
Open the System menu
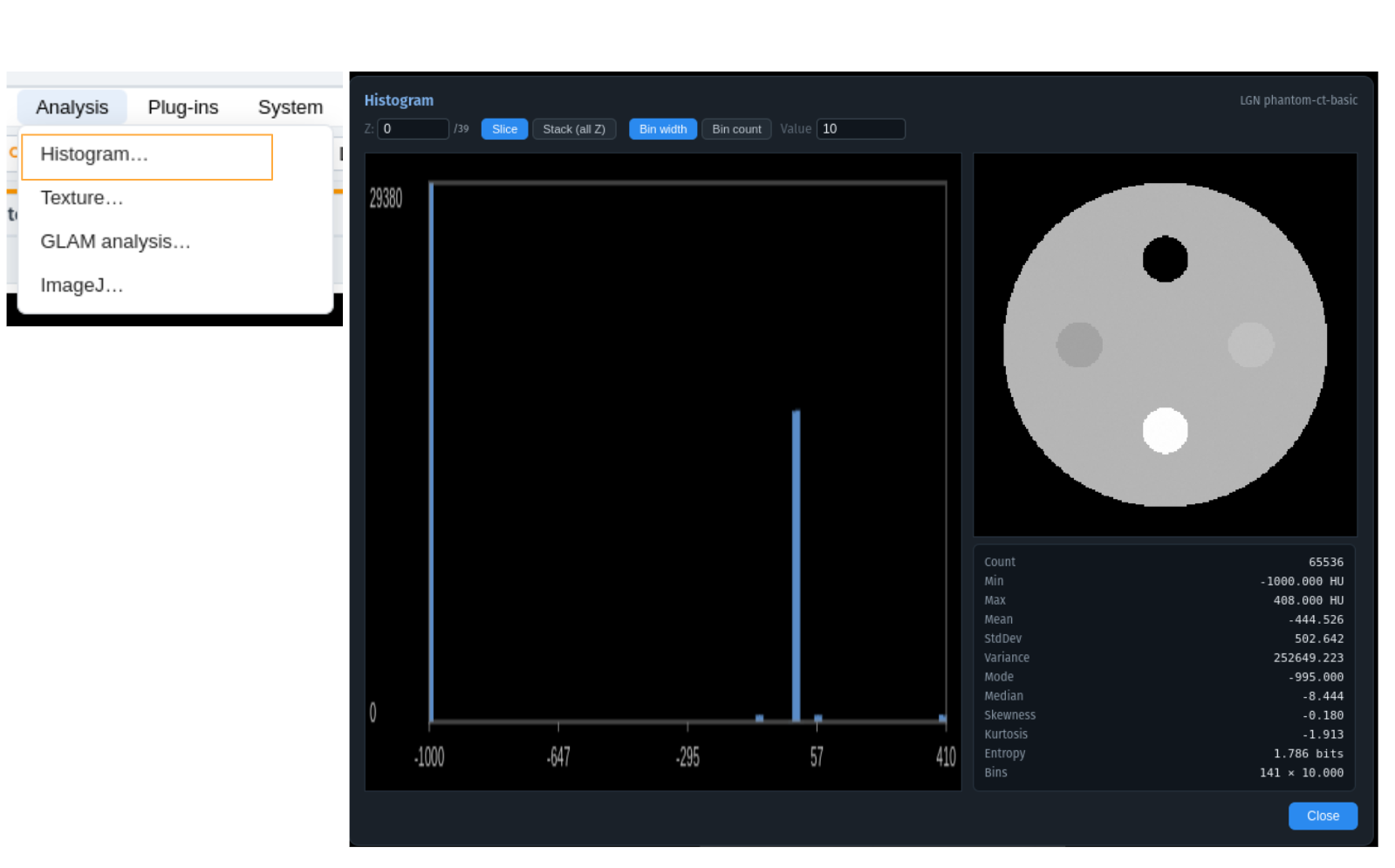pos(291,107)
